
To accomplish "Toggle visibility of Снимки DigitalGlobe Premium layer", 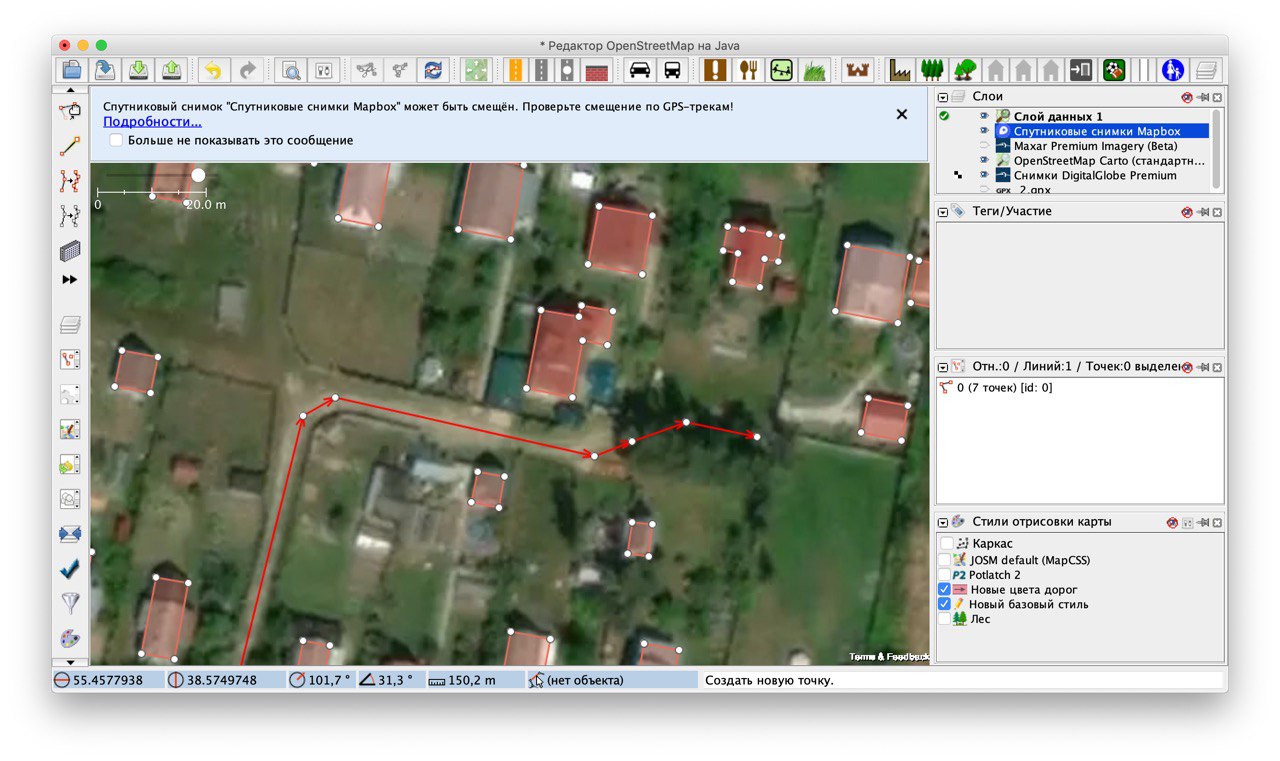I will tap(984, 175).
